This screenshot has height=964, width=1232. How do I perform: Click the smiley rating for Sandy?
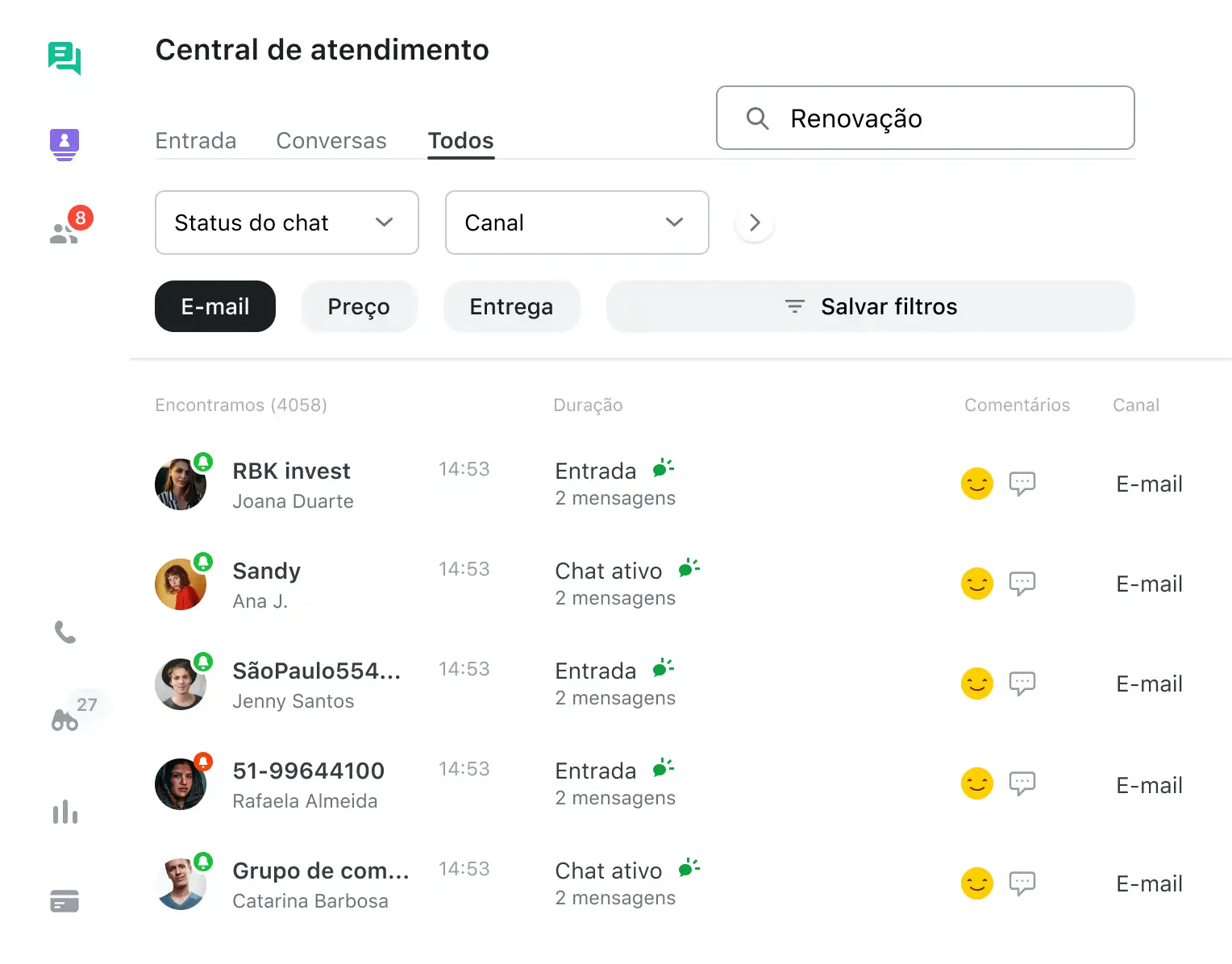(976, 584)
